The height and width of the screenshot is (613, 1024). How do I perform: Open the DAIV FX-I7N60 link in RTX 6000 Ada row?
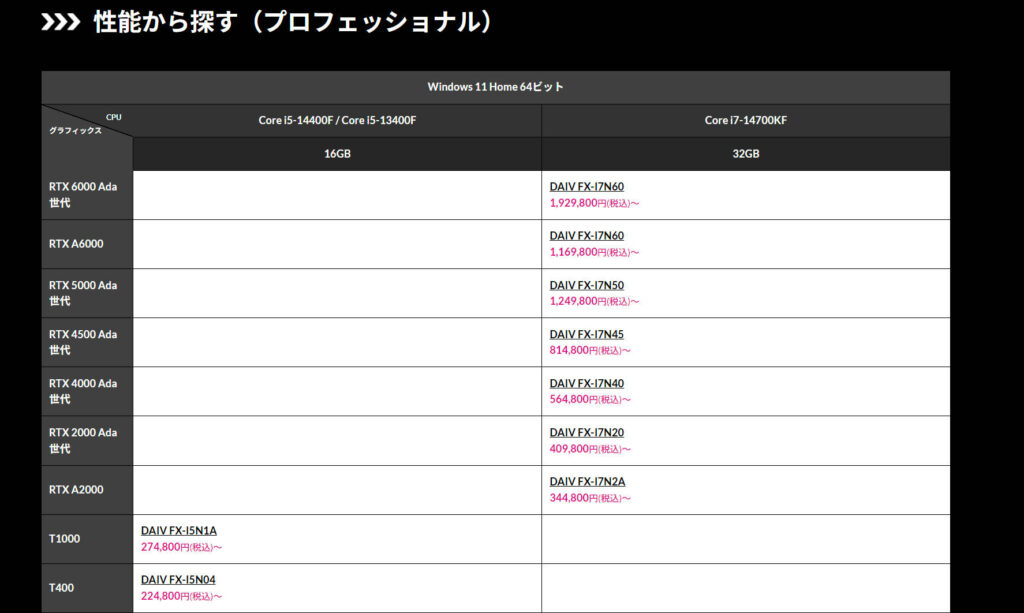click(586, 187)
